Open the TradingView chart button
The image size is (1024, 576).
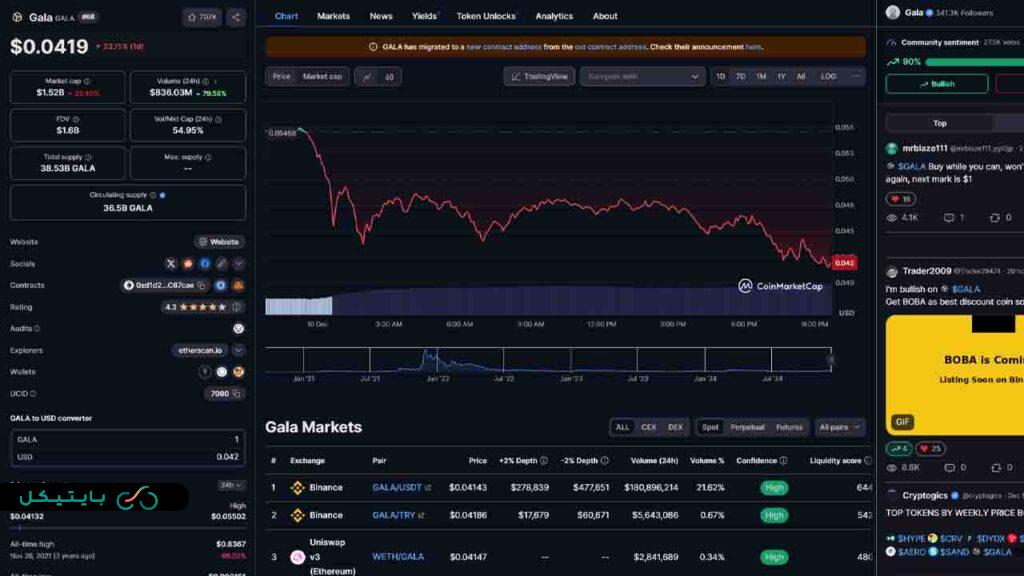point(538,76)
